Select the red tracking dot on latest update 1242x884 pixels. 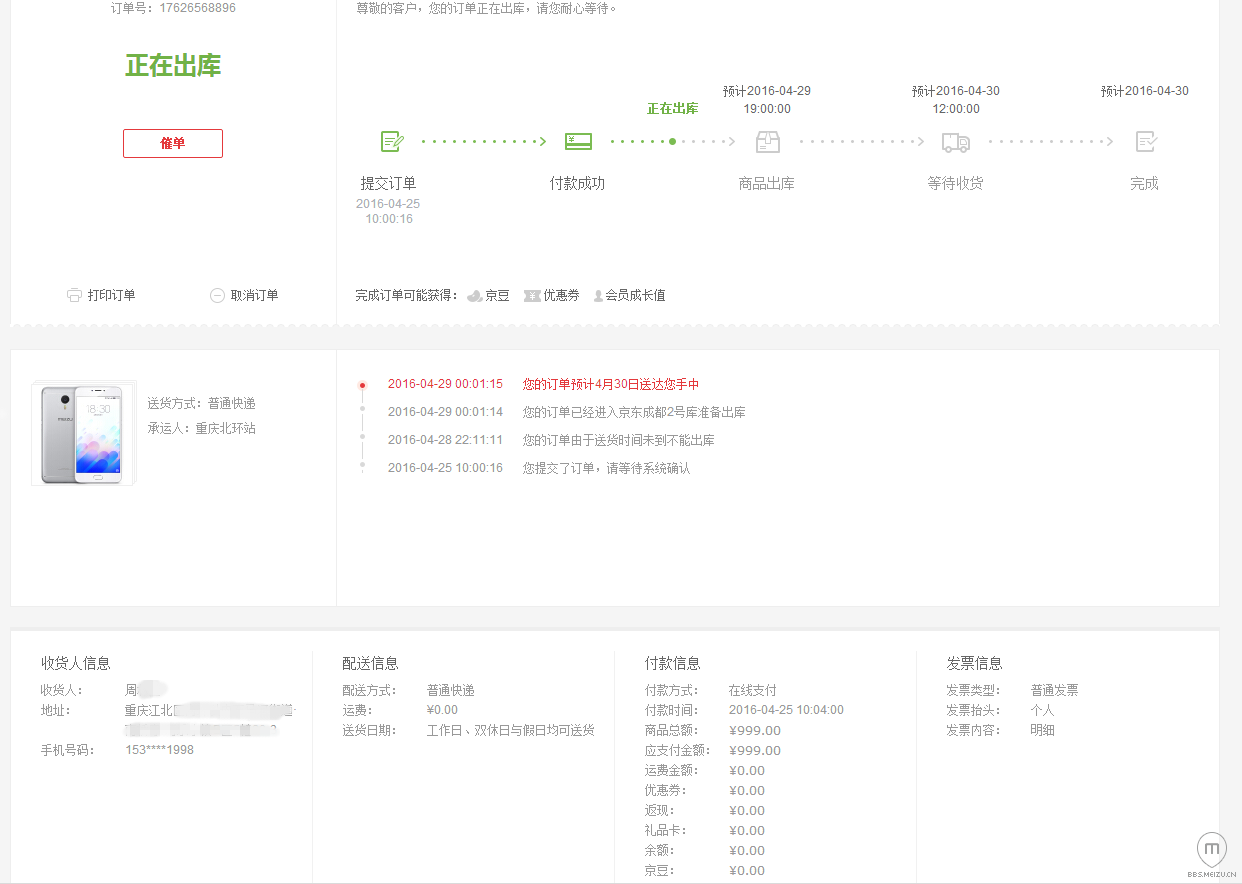363,384
